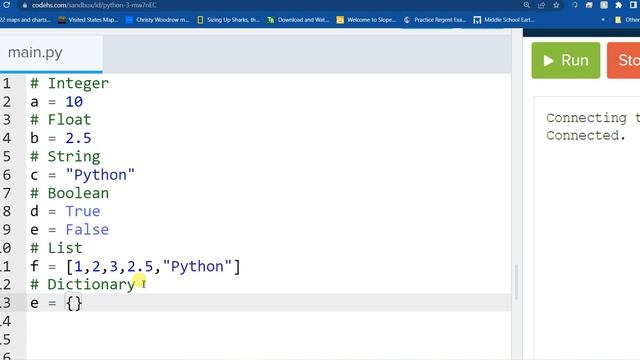The image size is (640, 360).
Task: Open the Extensions puzzle piece icon
Action: click(x=618, y=5)
